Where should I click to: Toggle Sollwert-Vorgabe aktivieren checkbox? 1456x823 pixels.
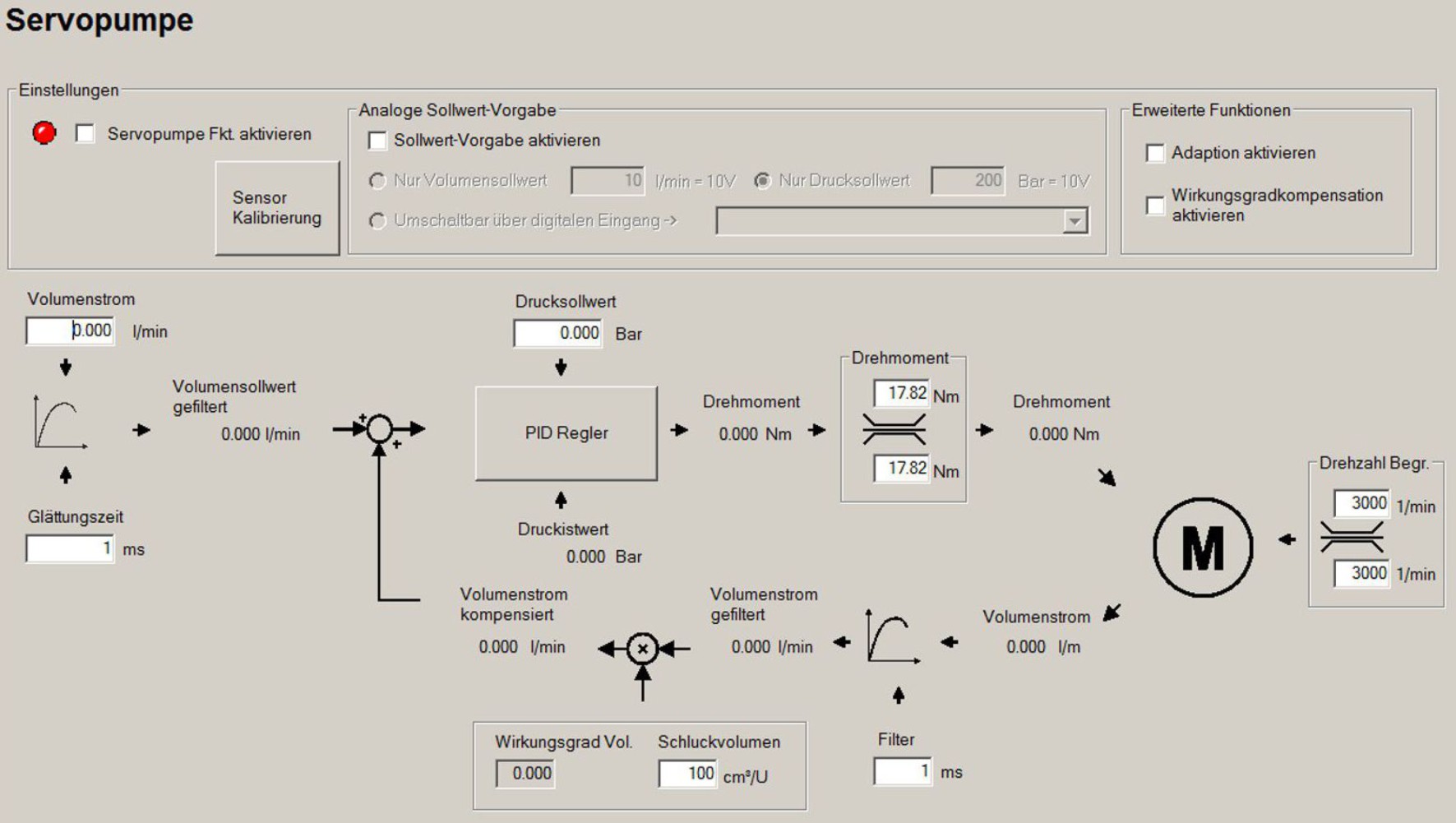(377, 141)
